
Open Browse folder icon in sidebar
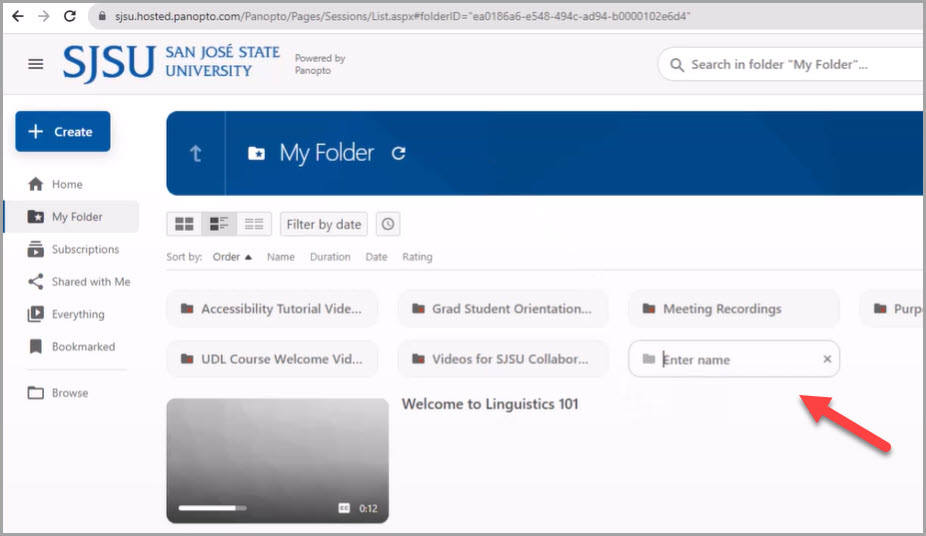point(36,393)
